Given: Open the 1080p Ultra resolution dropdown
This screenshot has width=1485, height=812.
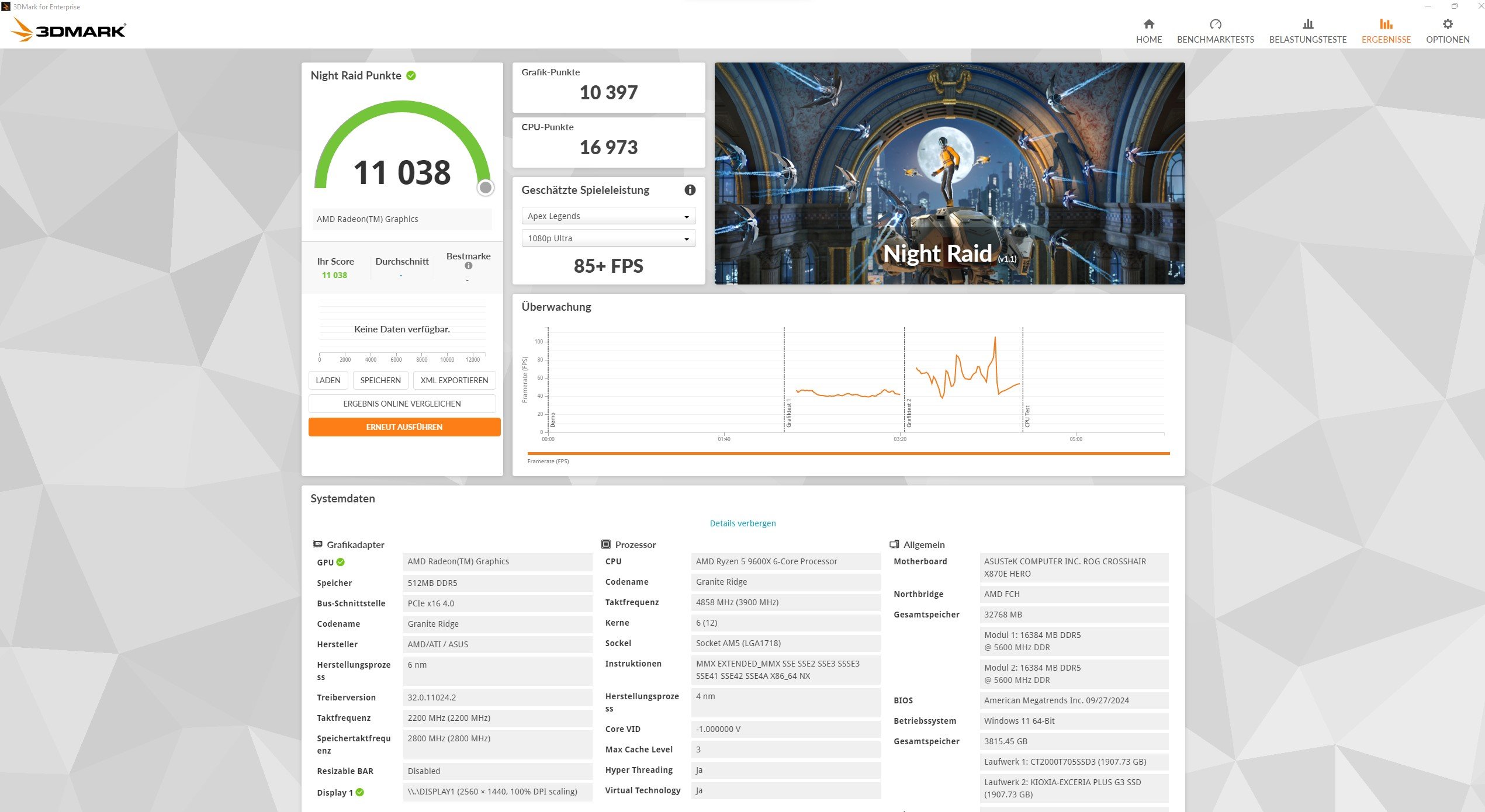Looking at the screenshot, I should click(x=608, y=238).
